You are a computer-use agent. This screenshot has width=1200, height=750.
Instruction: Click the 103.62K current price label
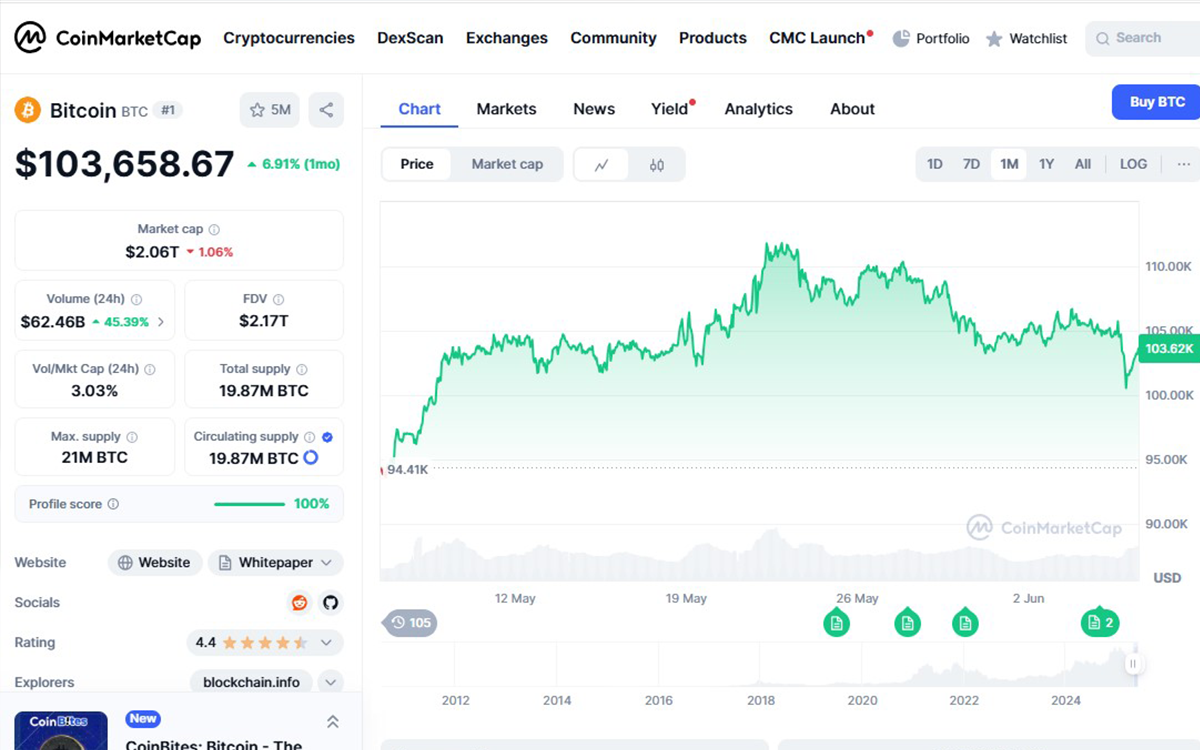click(x=1169, y=349)
